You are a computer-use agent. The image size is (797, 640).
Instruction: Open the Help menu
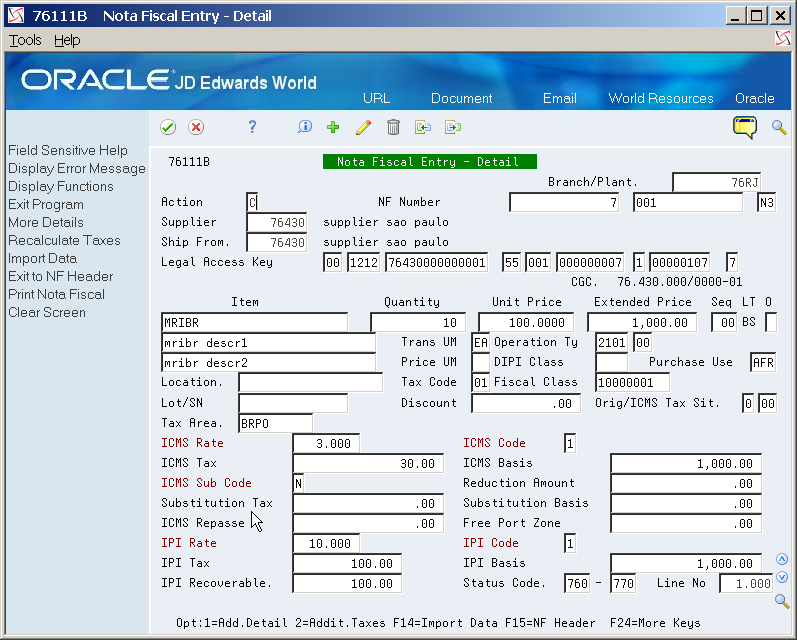(67, 40)
